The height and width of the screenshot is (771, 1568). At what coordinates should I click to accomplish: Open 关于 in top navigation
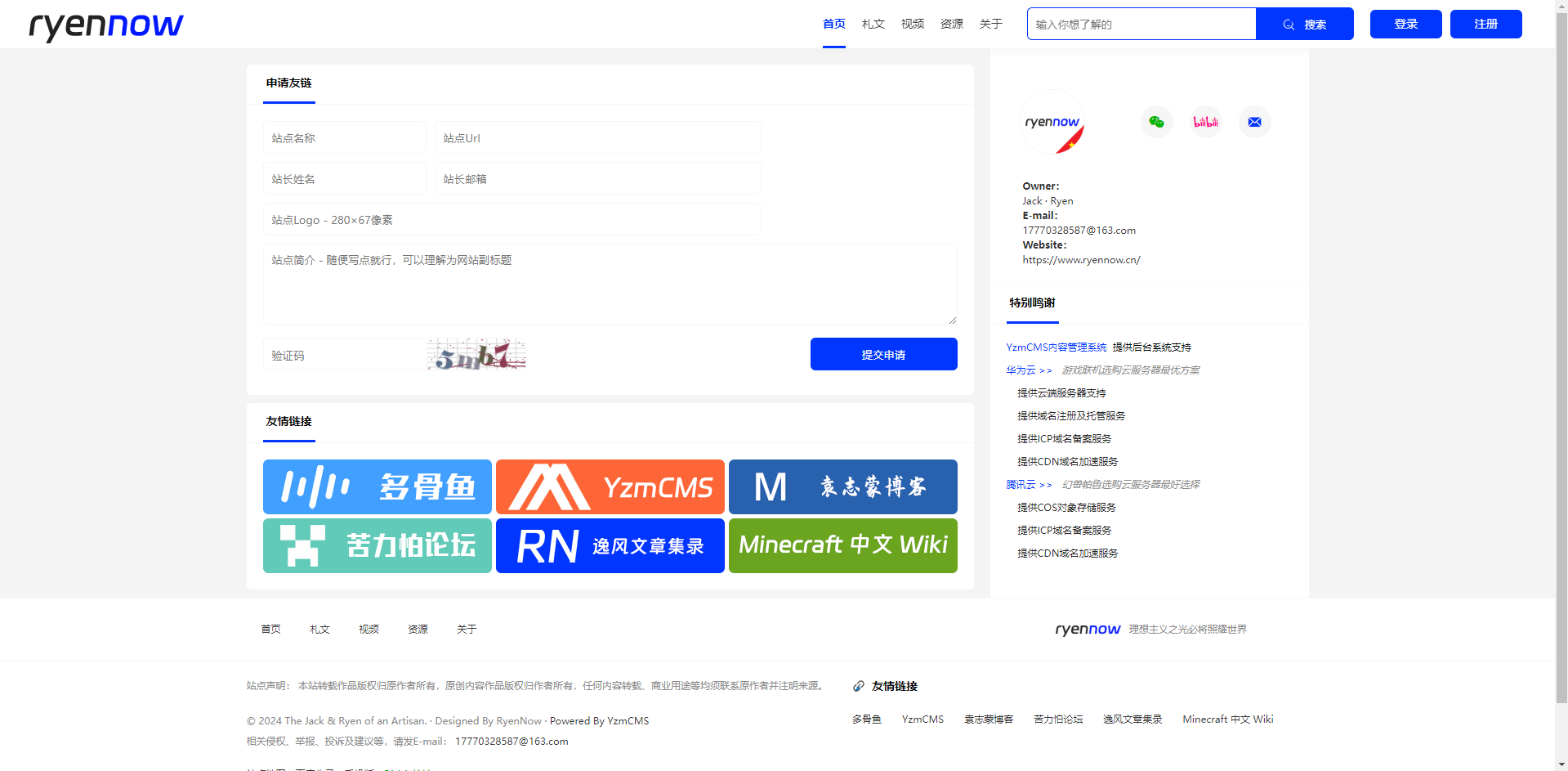tap(991, 24)
